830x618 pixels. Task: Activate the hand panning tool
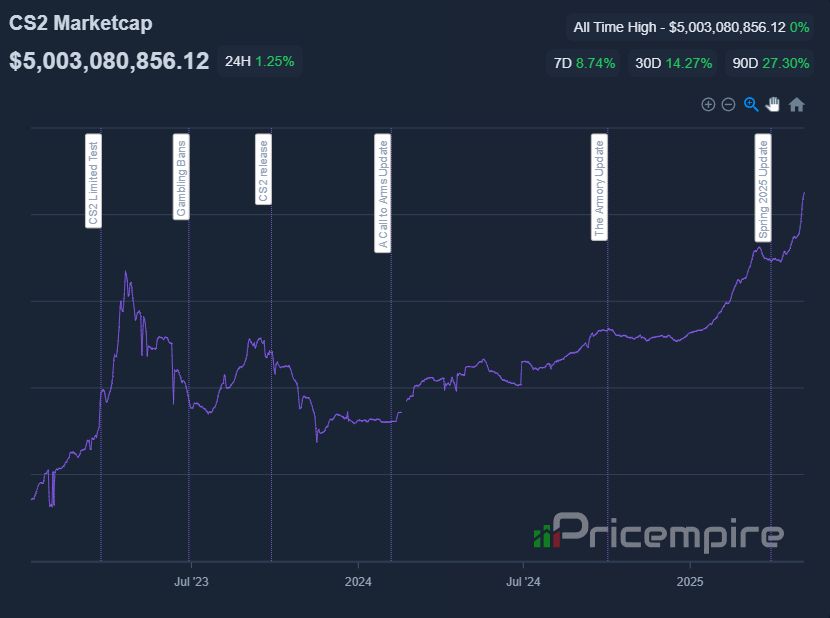[x=773, y=104]
